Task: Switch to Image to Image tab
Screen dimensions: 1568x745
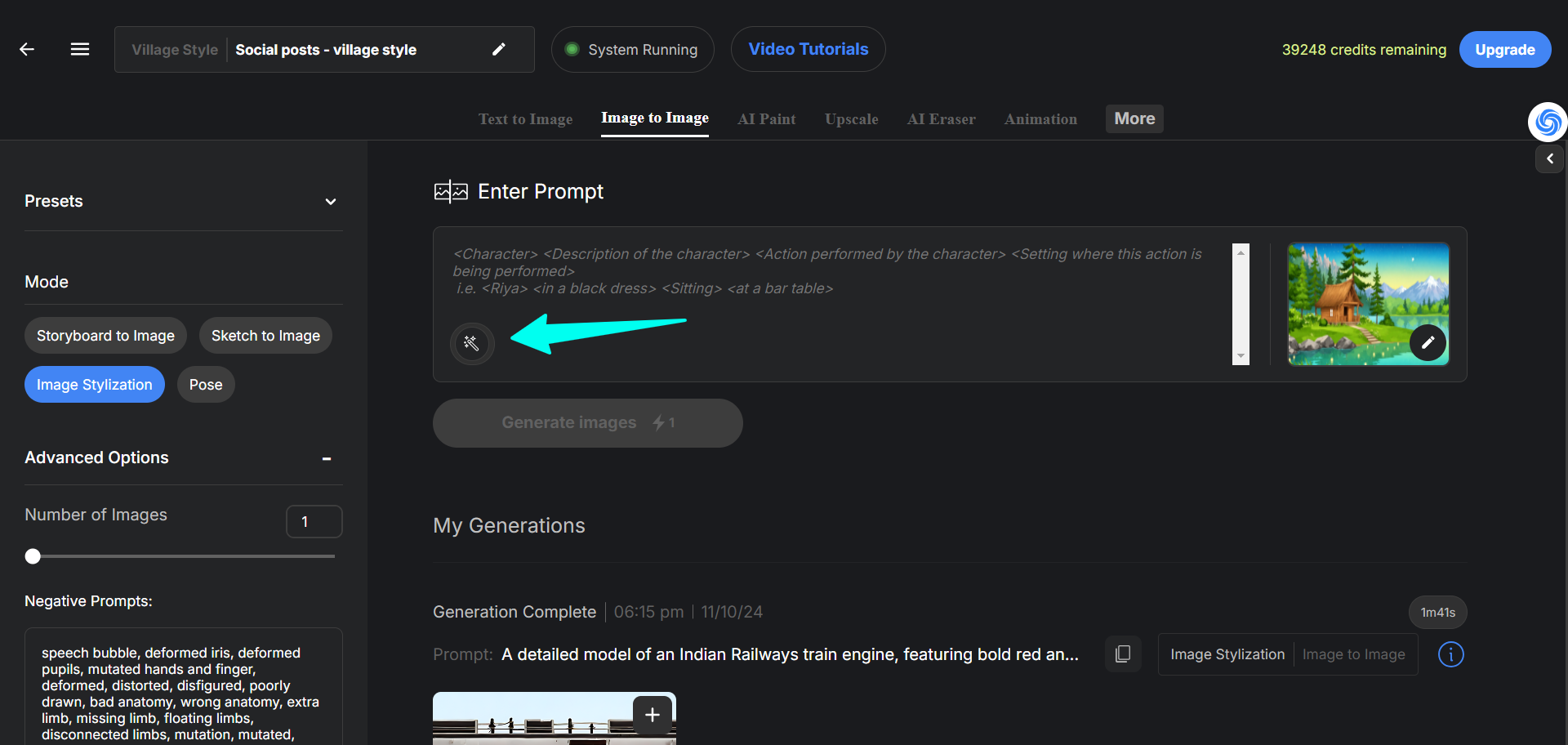Action: tap(655, 118)
